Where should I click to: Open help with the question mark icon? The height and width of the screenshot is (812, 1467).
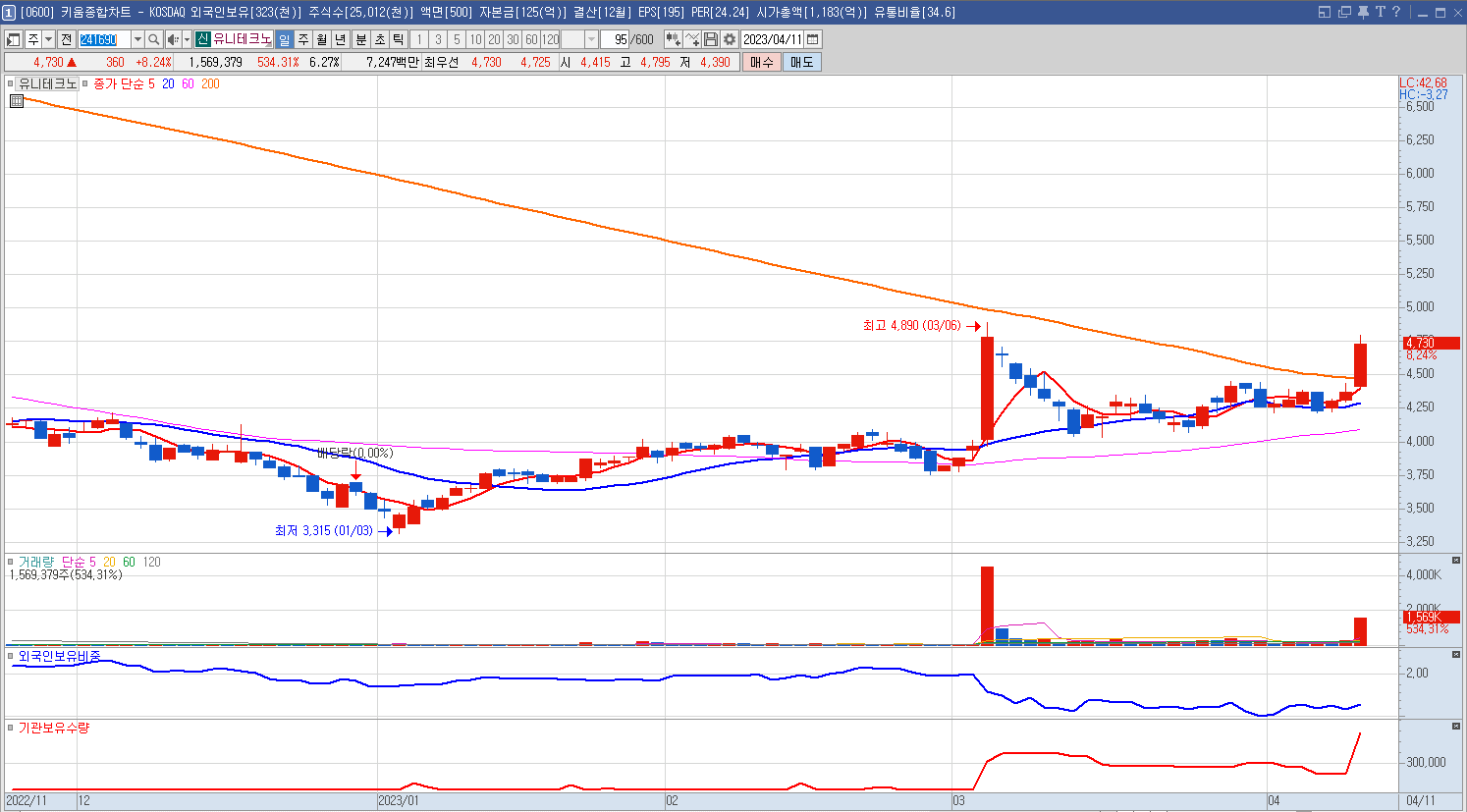1396,12
